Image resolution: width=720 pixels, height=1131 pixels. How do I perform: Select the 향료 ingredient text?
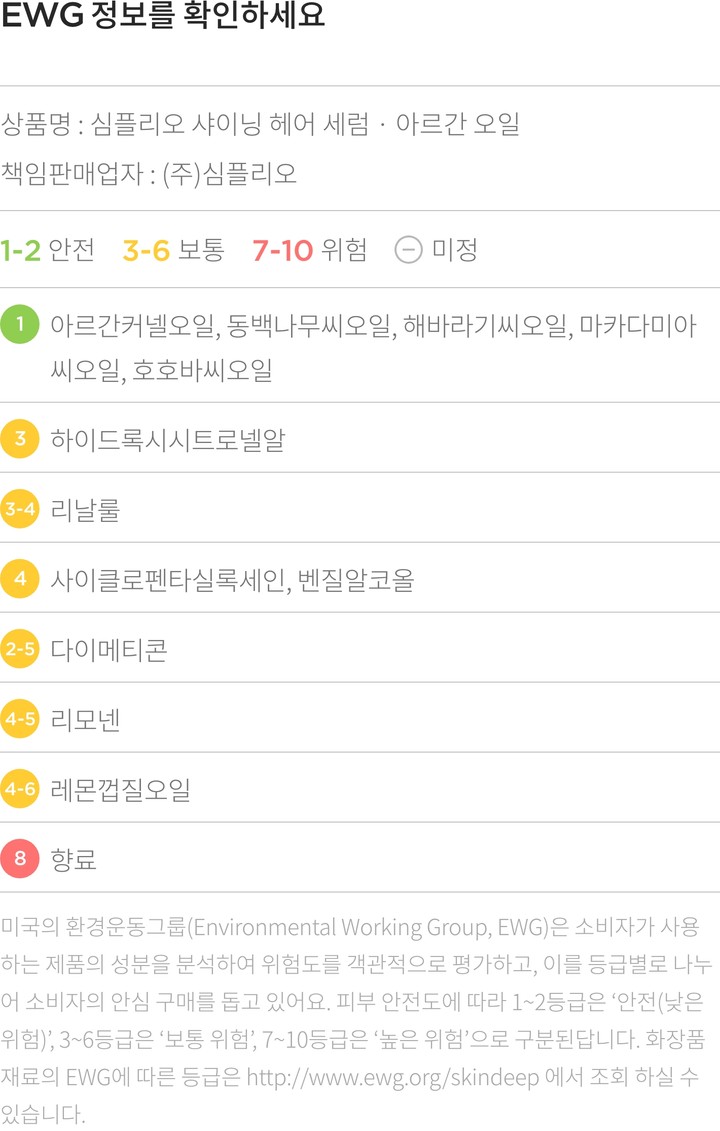point(74,859)
